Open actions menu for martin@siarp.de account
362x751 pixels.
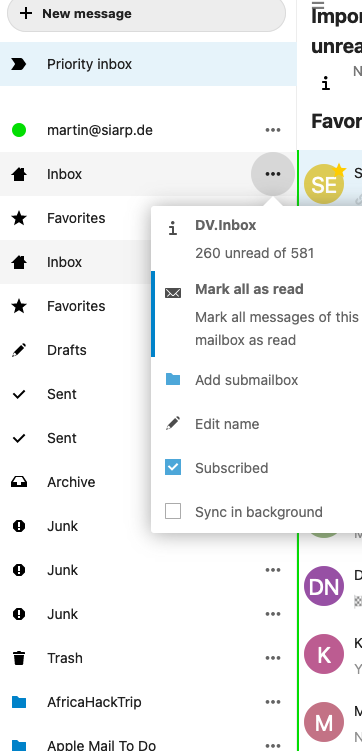(x=273, y=130)
